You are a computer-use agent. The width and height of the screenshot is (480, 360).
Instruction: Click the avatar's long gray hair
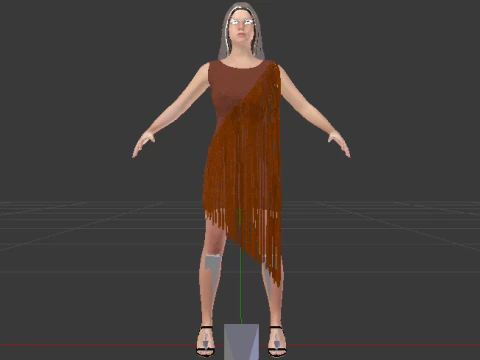coord(241,31)
